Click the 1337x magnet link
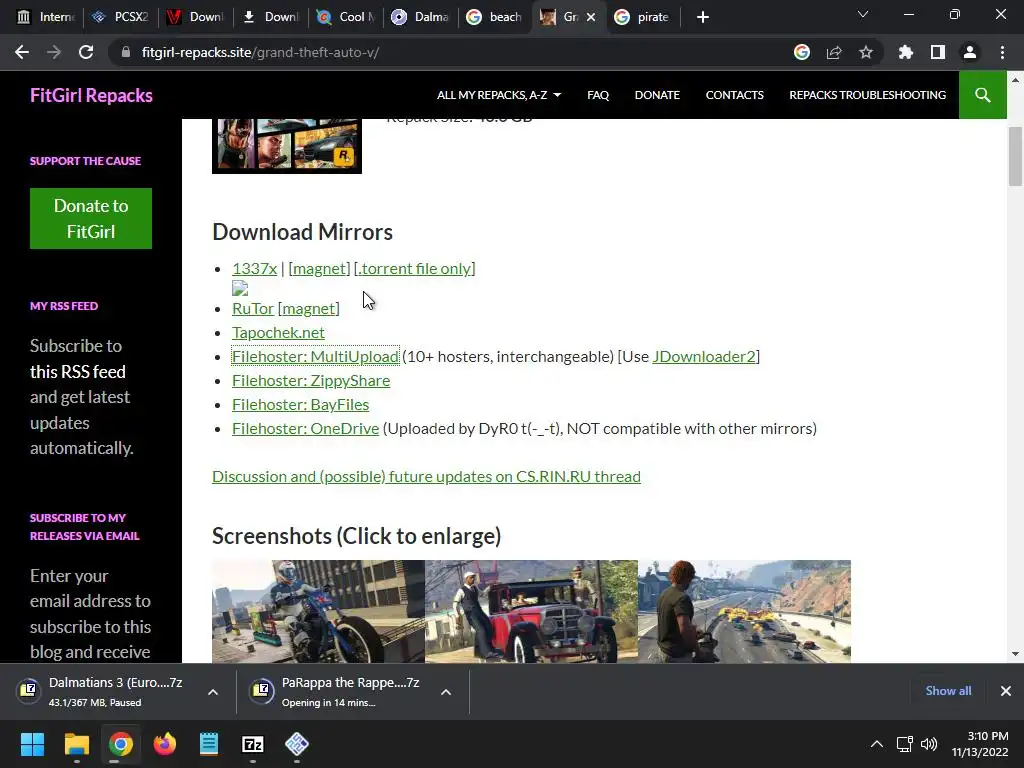 tap(319, 268)
